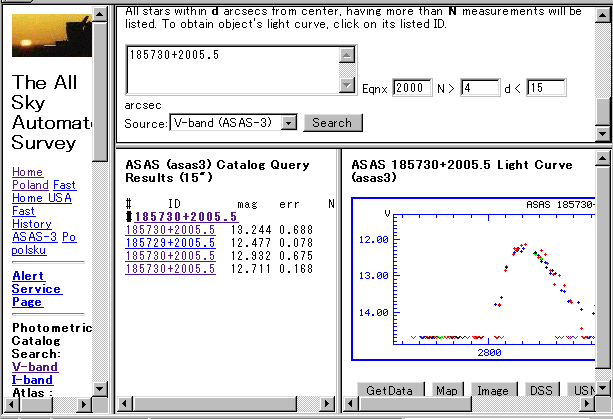Click the light curve frame's scroll-up arrow
This screenshot has width=613, height=419.
click(x=602, y=159)
